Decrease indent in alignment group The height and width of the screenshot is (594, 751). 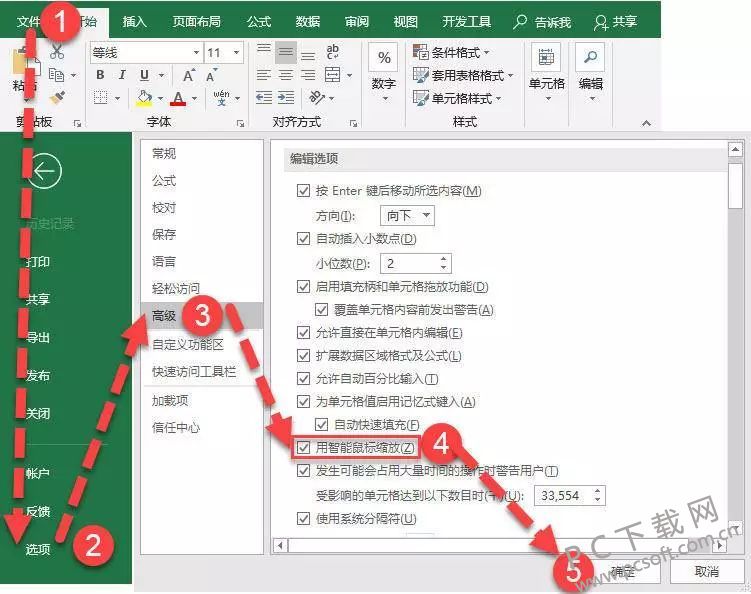click(x=263, y=98)
